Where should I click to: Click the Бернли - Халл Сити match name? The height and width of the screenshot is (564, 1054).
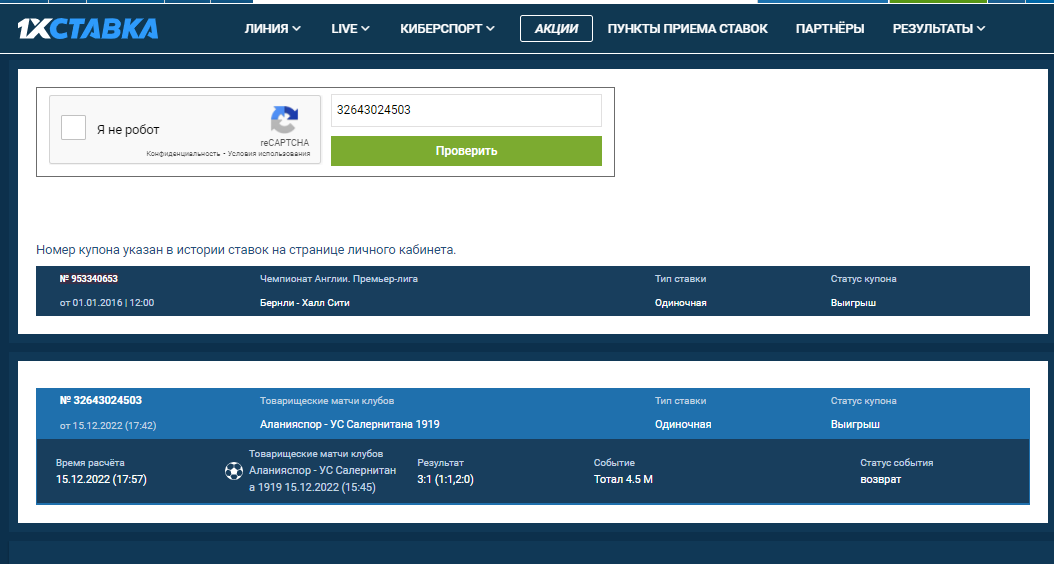coord(305,303)
